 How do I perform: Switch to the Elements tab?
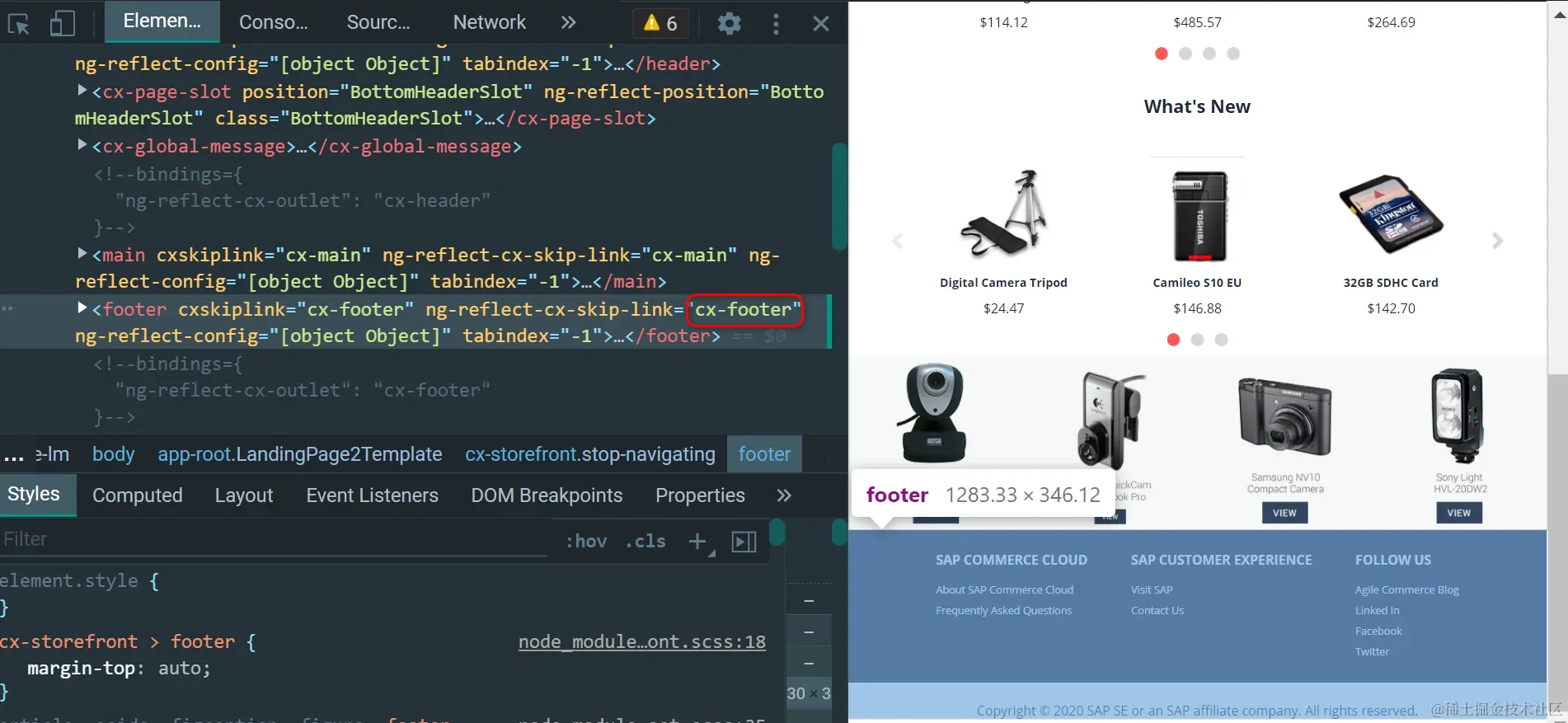click(162, 21)
